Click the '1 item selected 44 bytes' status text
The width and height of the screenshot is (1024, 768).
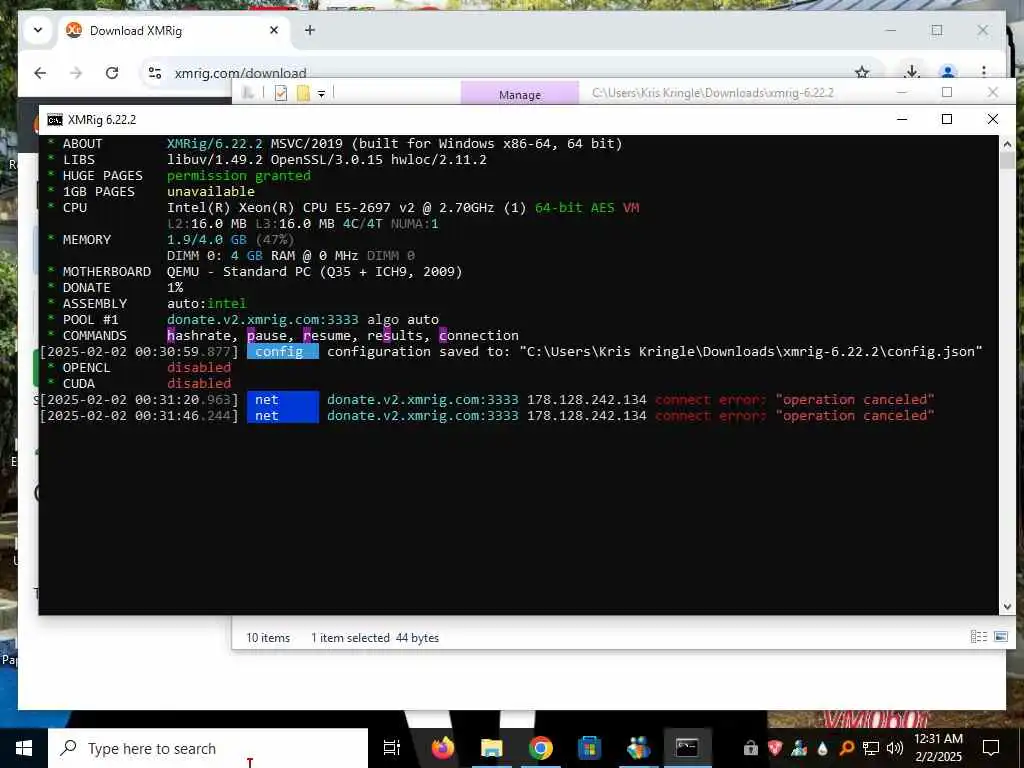pyautogui.click(x=375, y=637)
